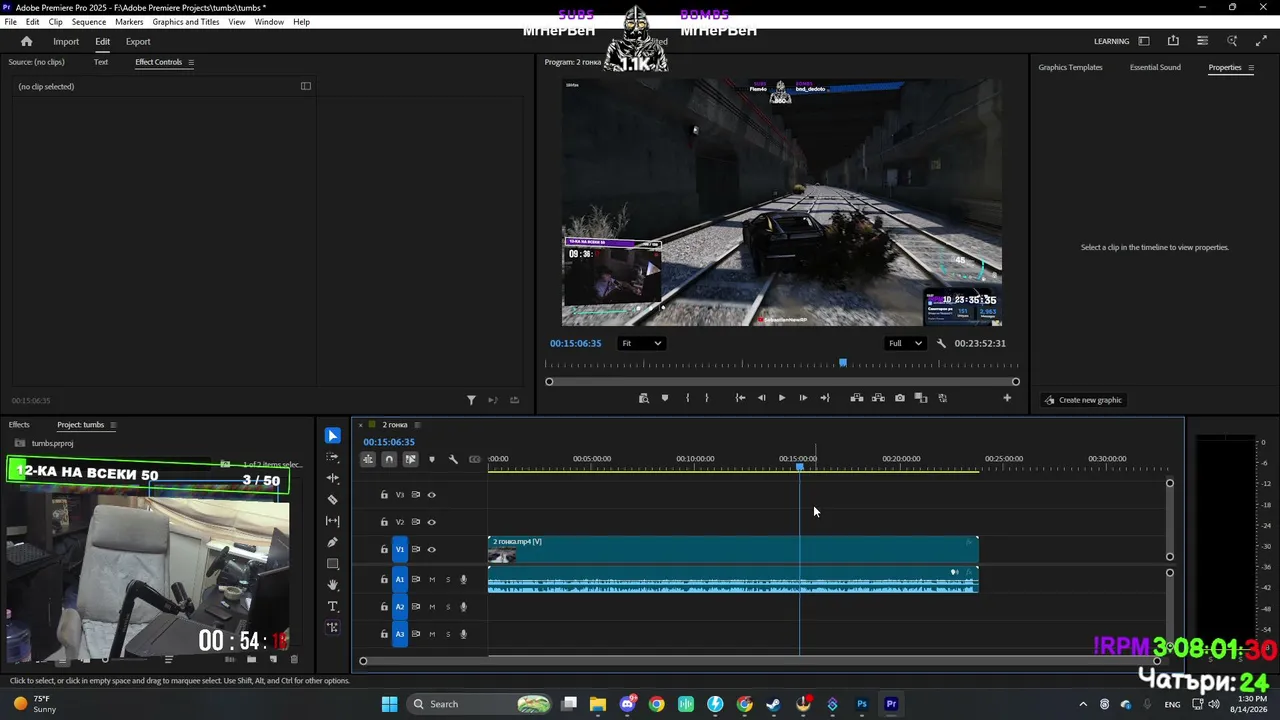Open the Markers menu

[x=129, y=22]
